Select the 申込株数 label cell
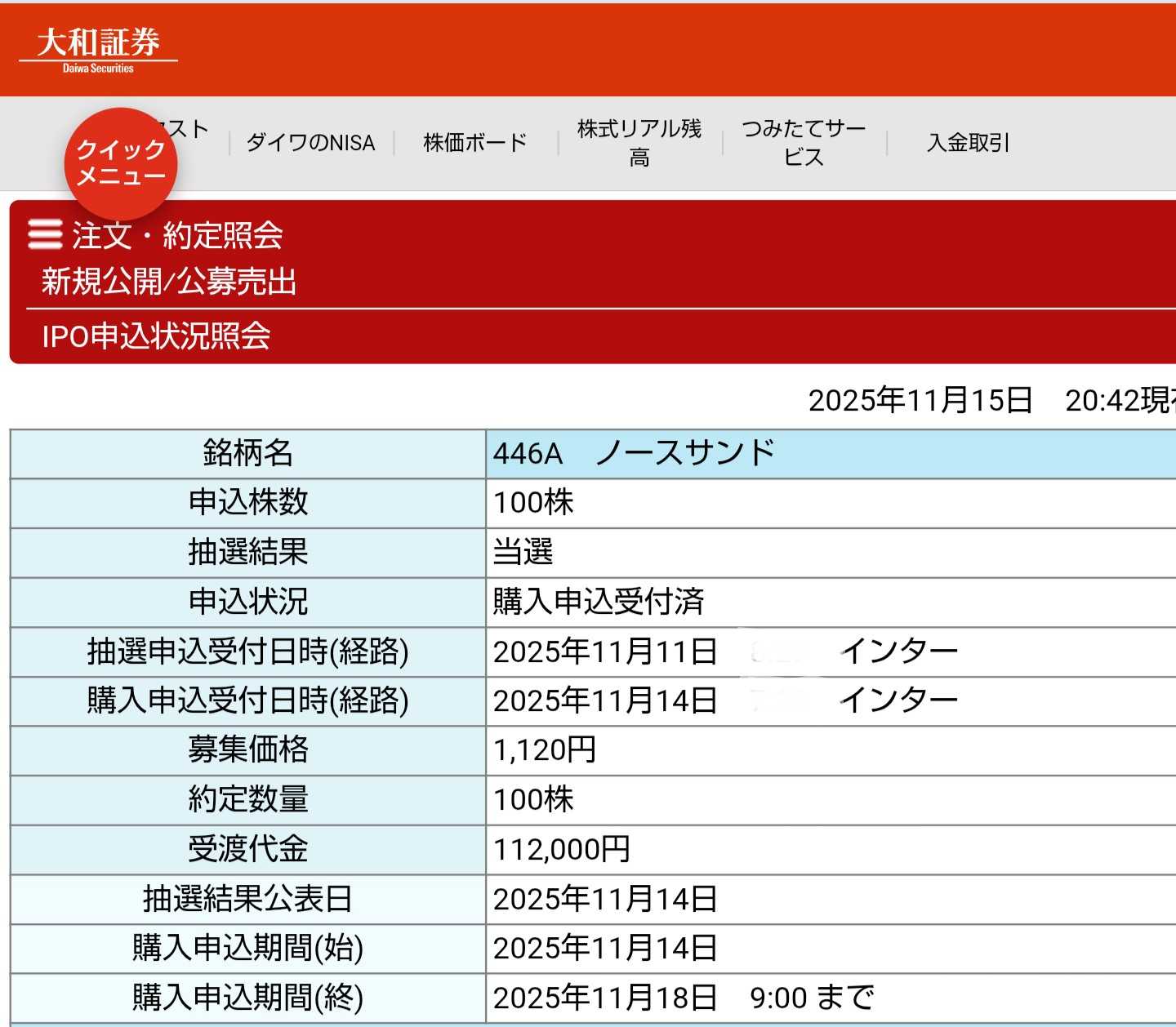Image resolution: width=1176 pixels, height=1027 pixels. pyautogui.click(x=248, y=502)
